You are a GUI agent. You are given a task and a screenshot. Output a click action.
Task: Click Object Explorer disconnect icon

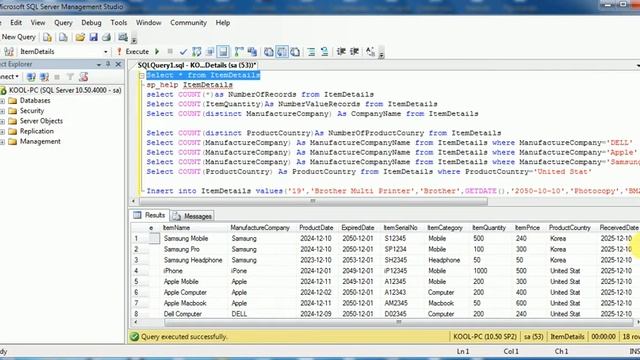click(44, 77)
